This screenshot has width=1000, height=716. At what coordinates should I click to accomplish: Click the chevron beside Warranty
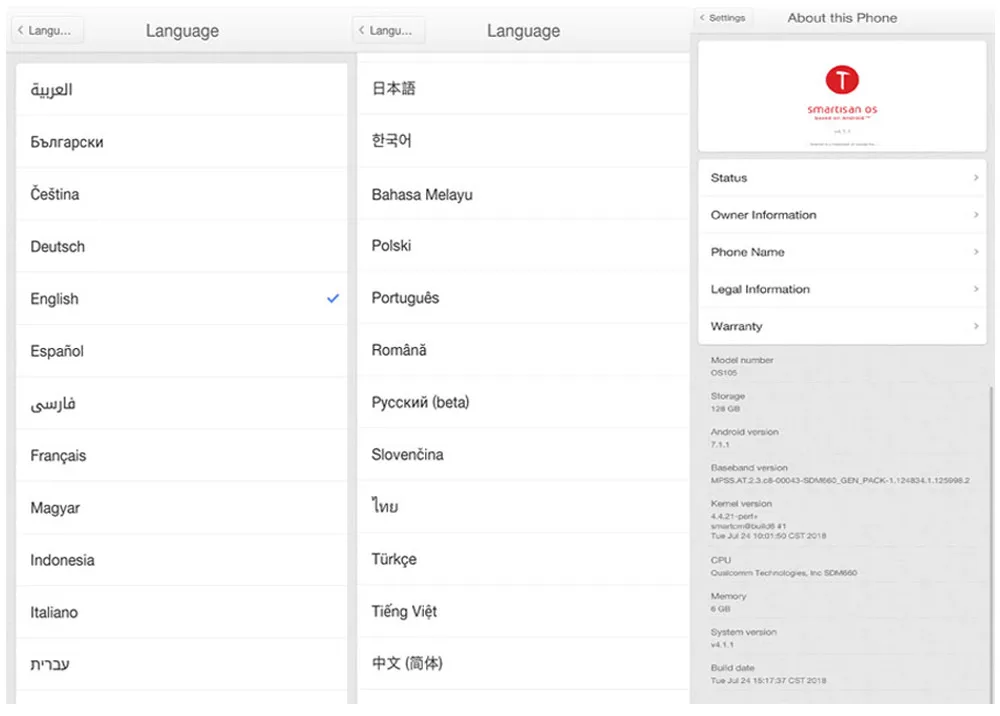(976, 325)
